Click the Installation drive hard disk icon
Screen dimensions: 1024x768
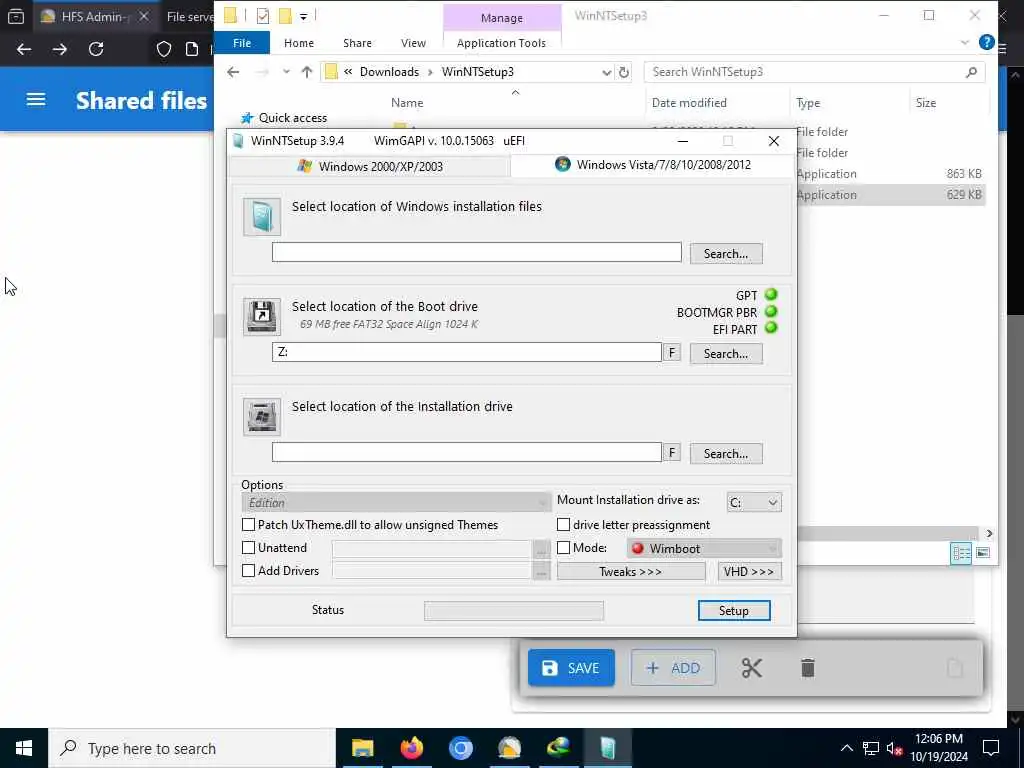click(262, 417)
